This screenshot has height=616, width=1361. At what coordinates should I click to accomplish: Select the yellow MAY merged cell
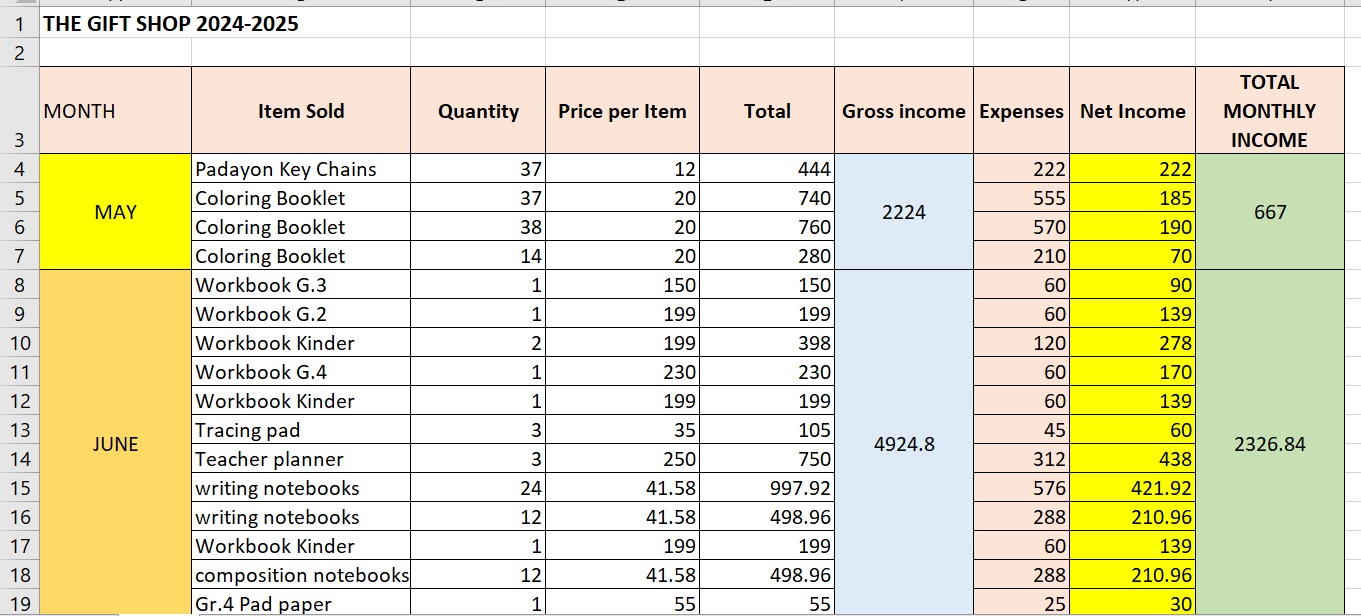[x=115, y=212]
